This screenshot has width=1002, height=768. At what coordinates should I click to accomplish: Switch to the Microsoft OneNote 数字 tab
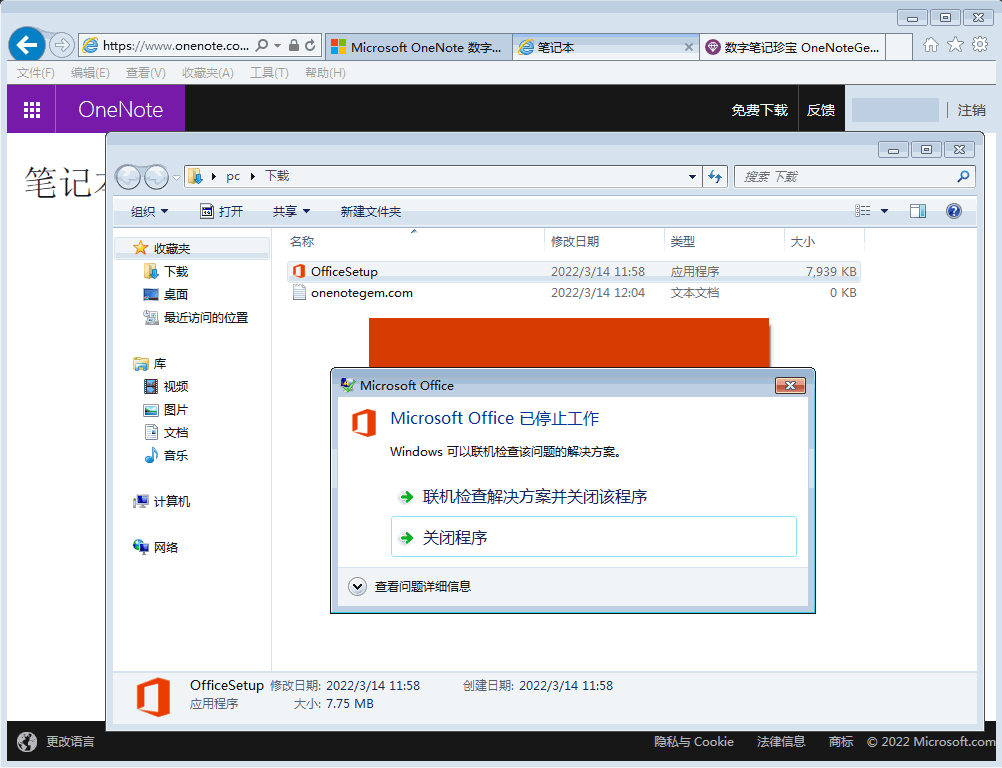coord(419,47)
